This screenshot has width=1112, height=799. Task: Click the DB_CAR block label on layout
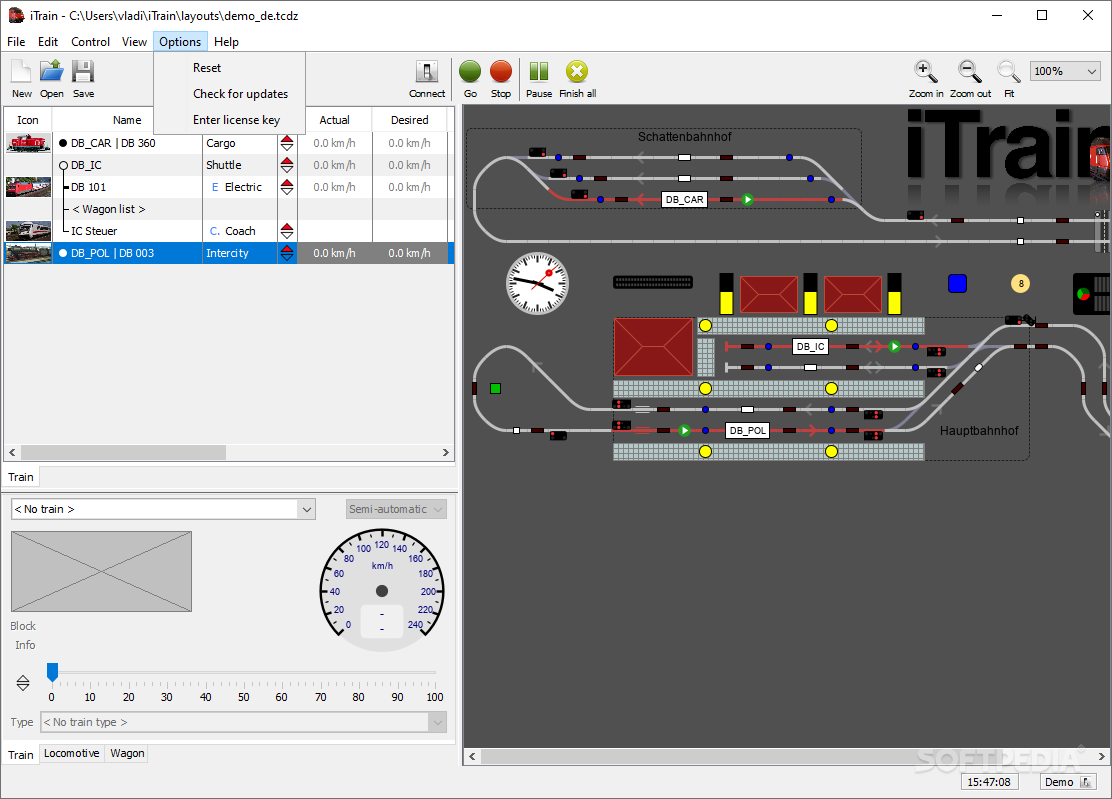(x=684, y=200)
